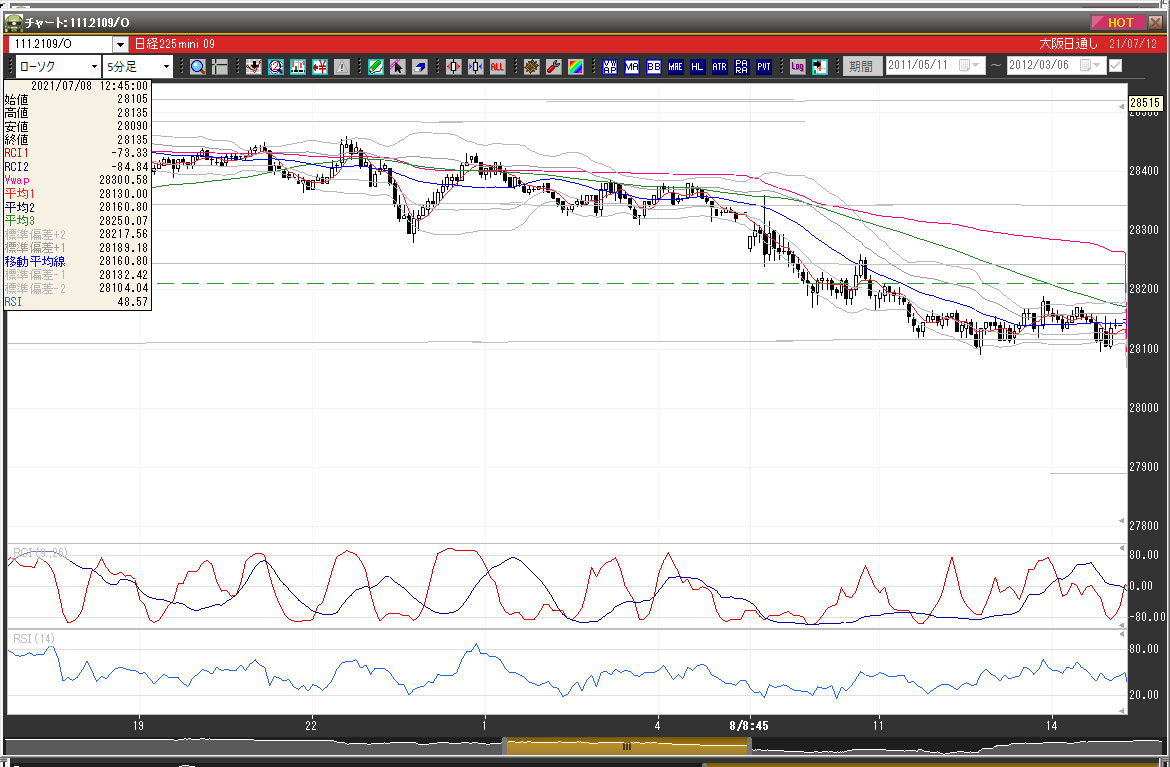Click the RCI2 value row in data panel
Image resolution: width=1170 pixels, height=767 pixels.
click(76, 166)
